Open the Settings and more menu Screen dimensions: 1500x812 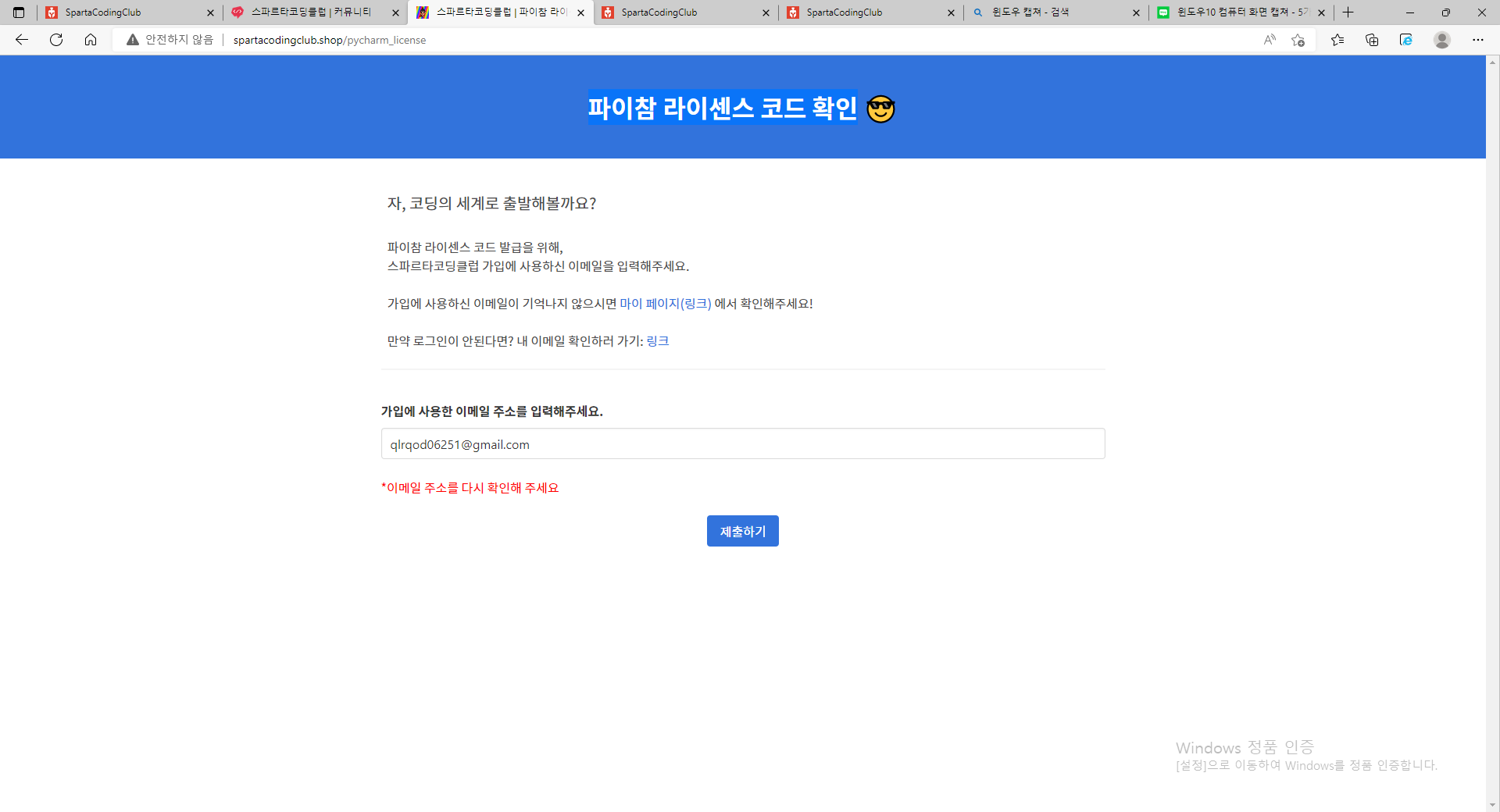pyautogui.click(x=1478, y=40)
